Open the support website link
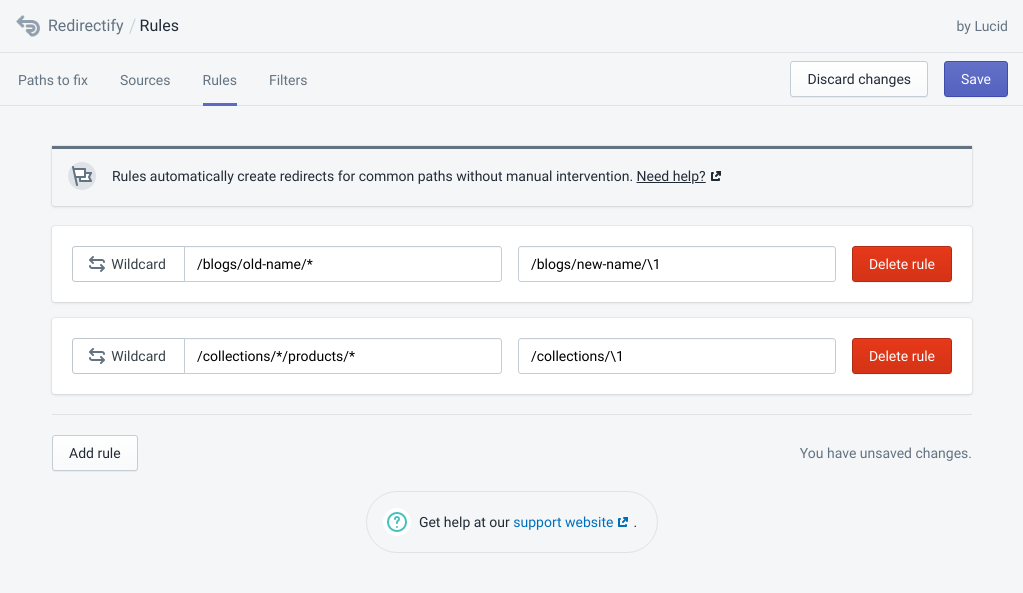The width and height of the screenshot is (1023, 593). click(563, 522)
